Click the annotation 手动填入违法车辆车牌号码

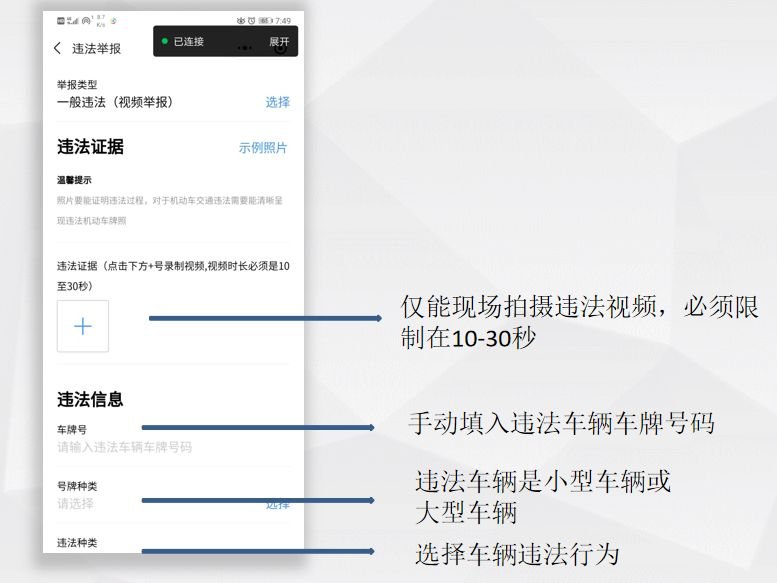pyautogui.click(x=561, y=424)
